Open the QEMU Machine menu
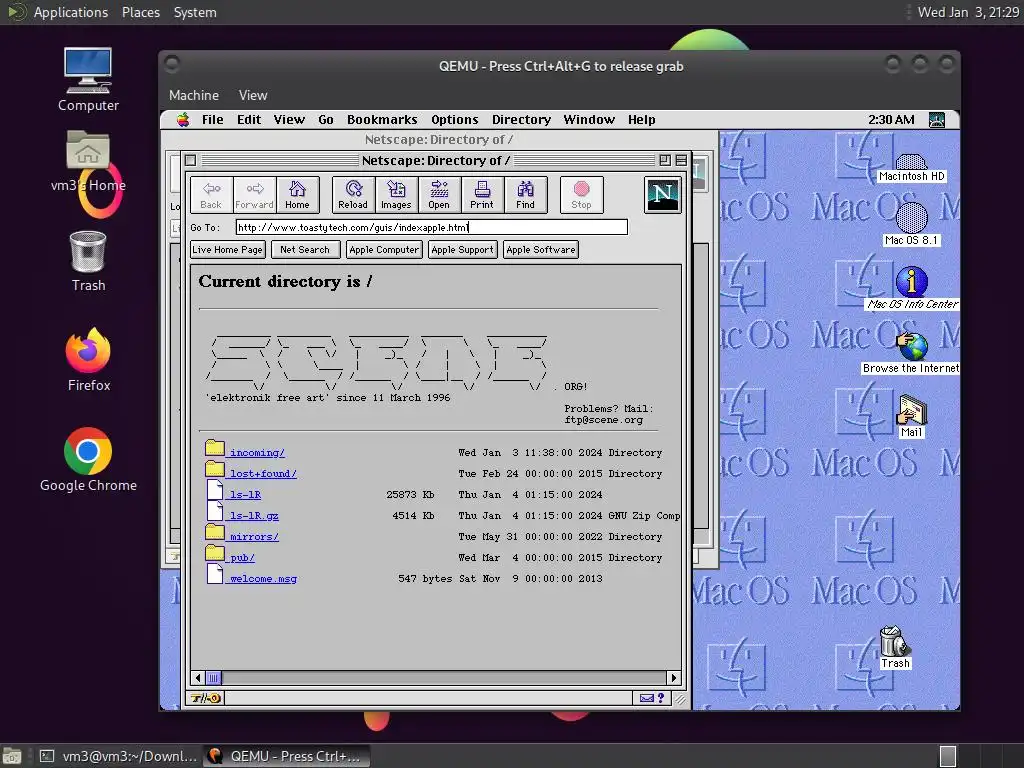Screen dimensions: 1024x768 [x=194, y=95]
